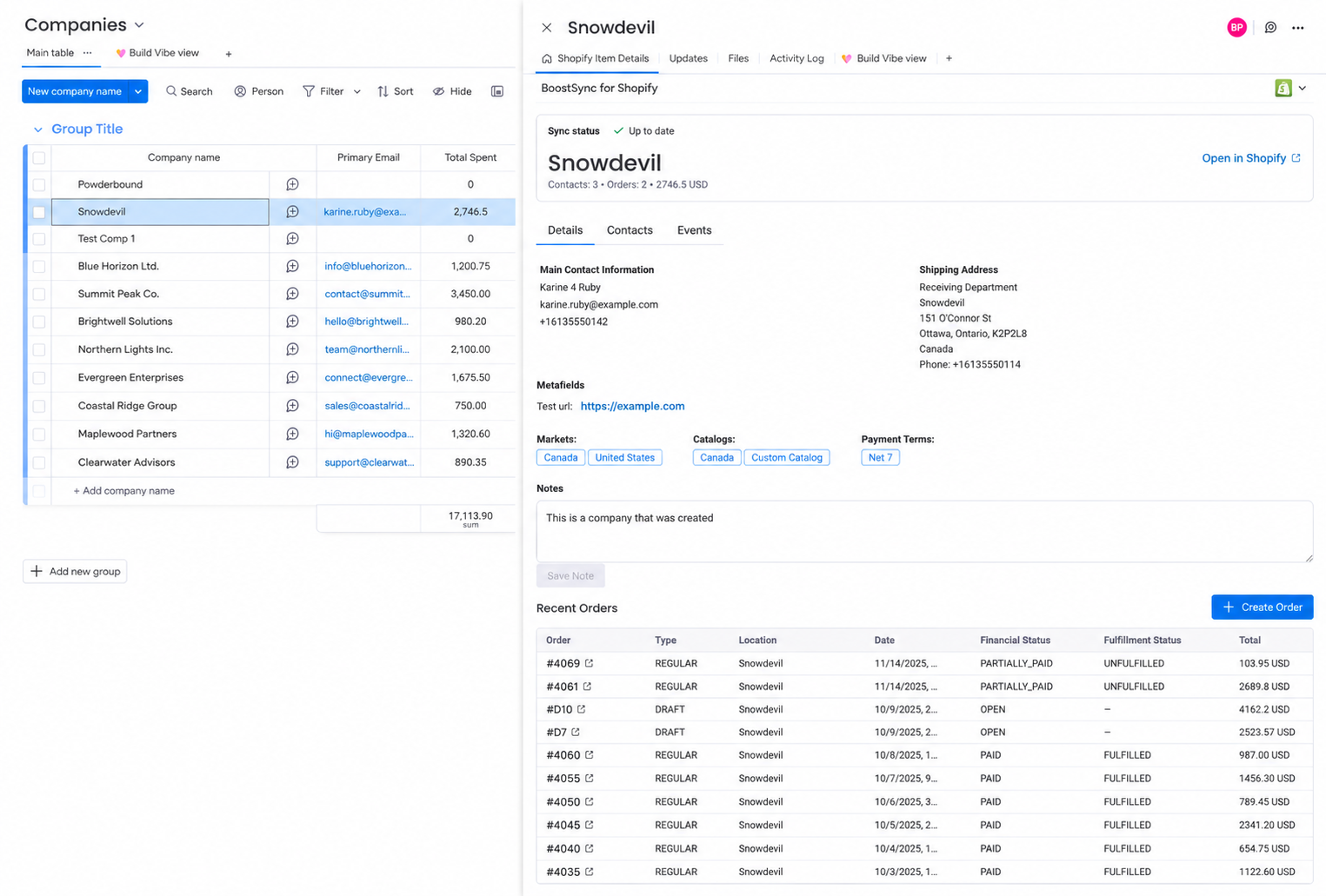1326x896 pixels.
Task: Open the https://example.com metafield link
Action: (x=632, y=406)
